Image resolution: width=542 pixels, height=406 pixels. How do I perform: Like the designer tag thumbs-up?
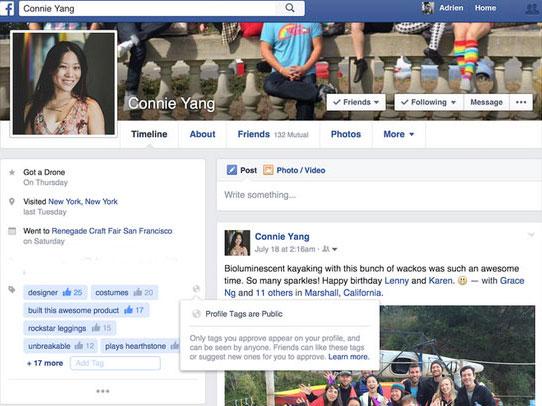(67, 292)
